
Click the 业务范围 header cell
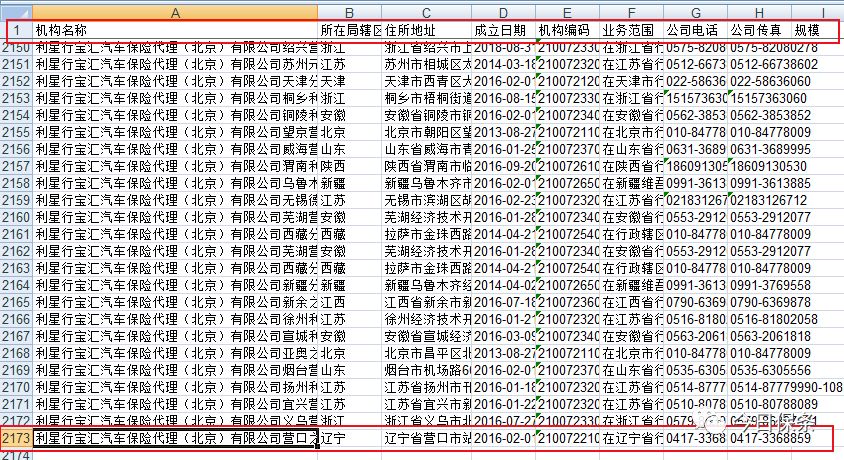tap(631, 30)
